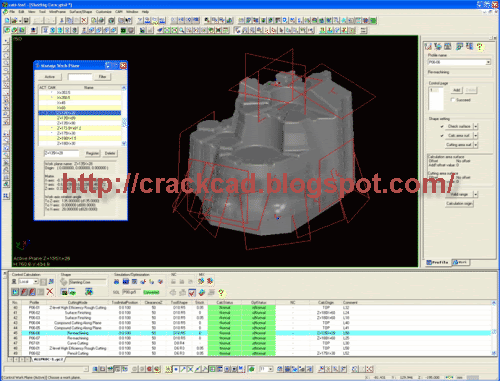Viewport: 500px width, 381px height.
Task: Select the Re-machining row 46 in the table
Action: tap(250, 338)
